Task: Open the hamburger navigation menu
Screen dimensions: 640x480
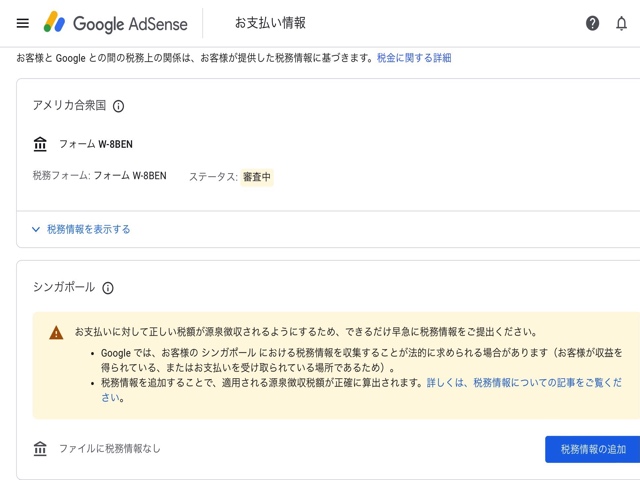Action: tap(22, 23)
